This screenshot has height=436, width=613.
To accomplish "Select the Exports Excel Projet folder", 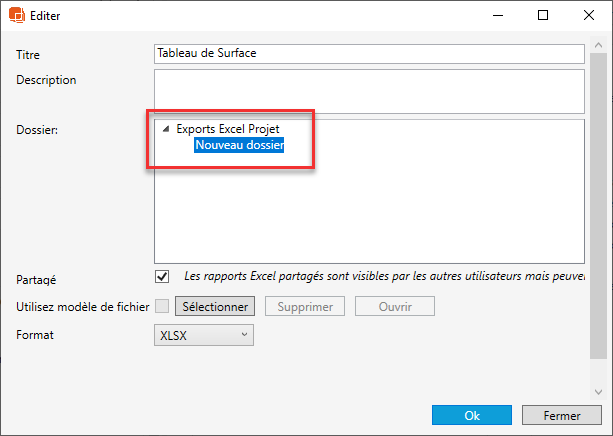I will (228, 129).
